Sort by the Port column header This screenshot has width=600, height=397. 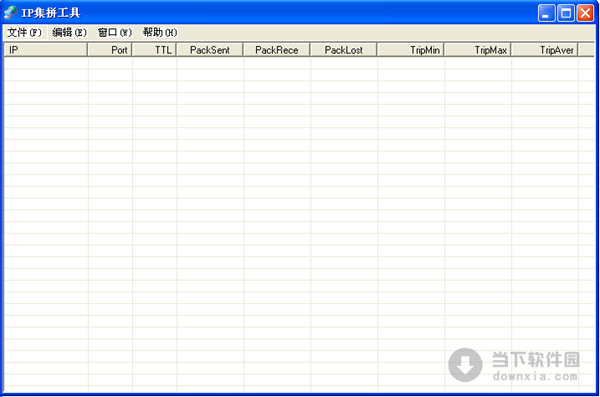(x=110, y=50)
